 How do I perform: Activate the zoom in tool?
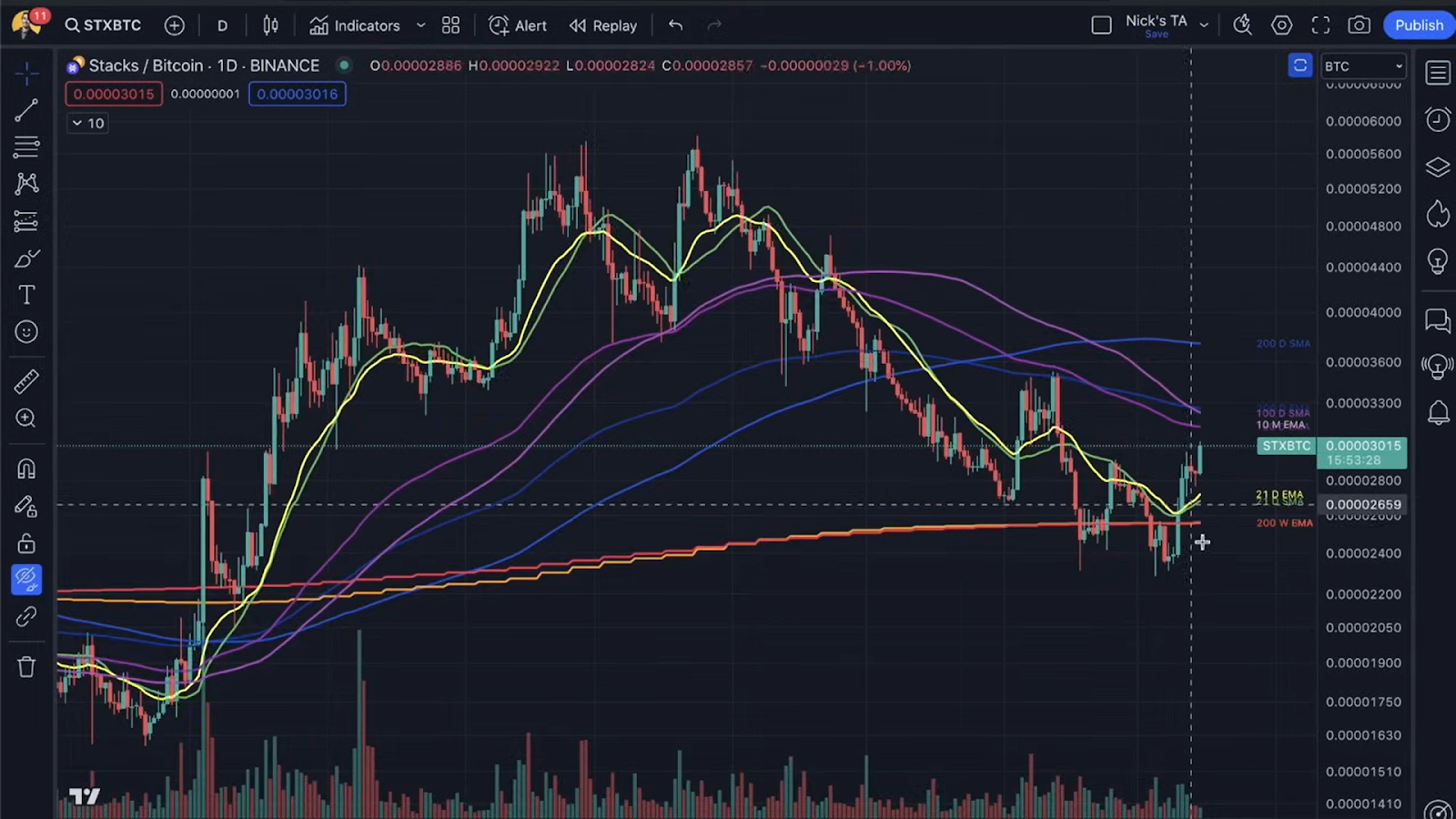[26, 419]
